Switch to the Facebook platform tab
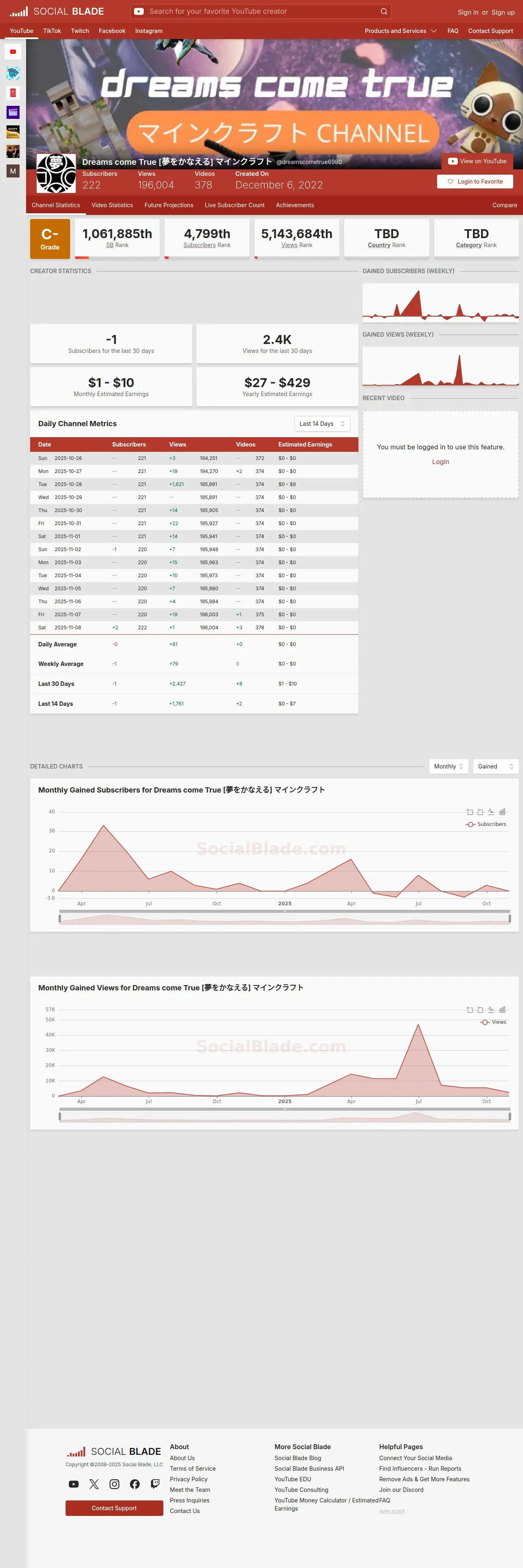This screenshot has height=1568, width=523. pyautogui.click(x=112, y=31)
